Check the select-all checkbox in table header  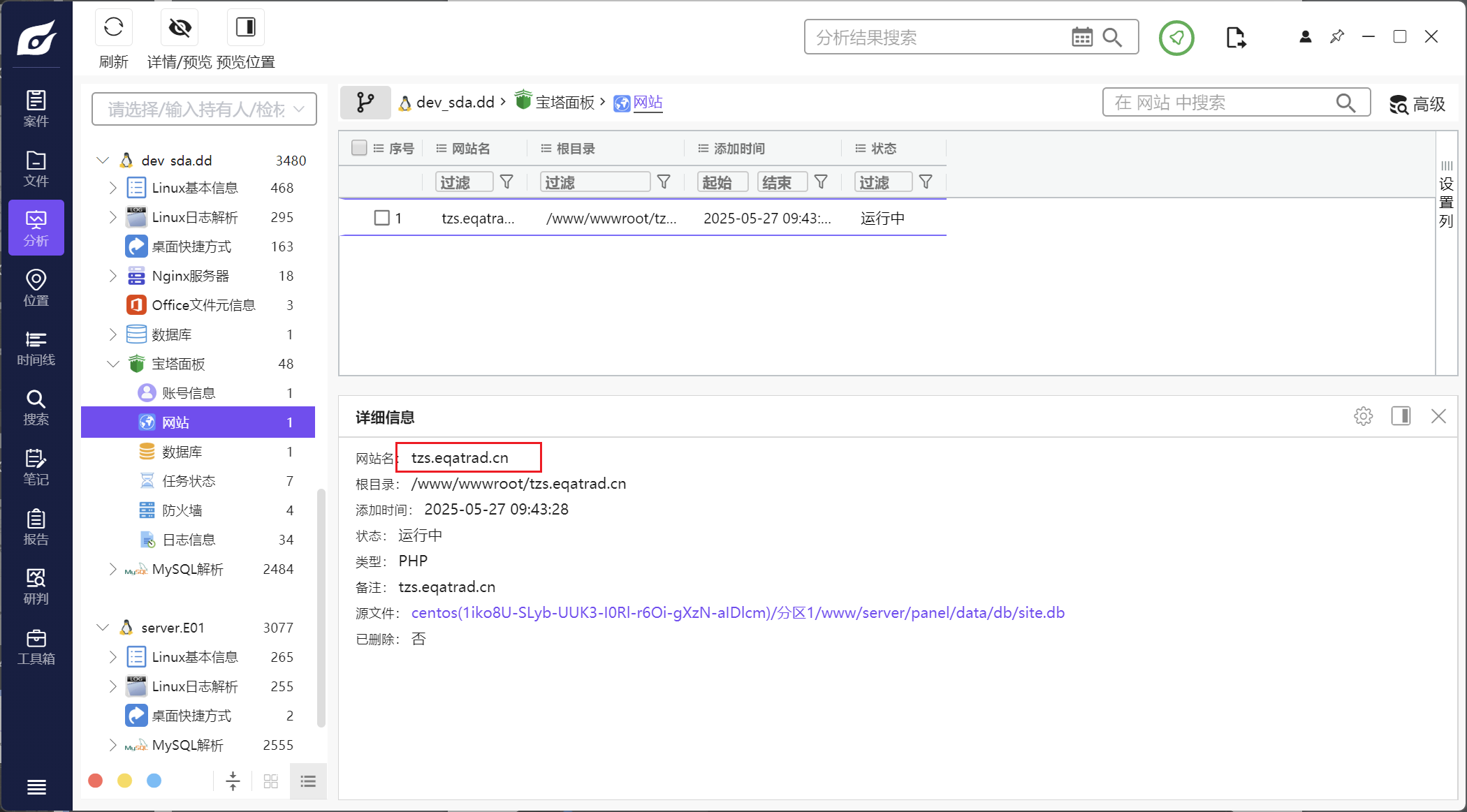(359, 148)
